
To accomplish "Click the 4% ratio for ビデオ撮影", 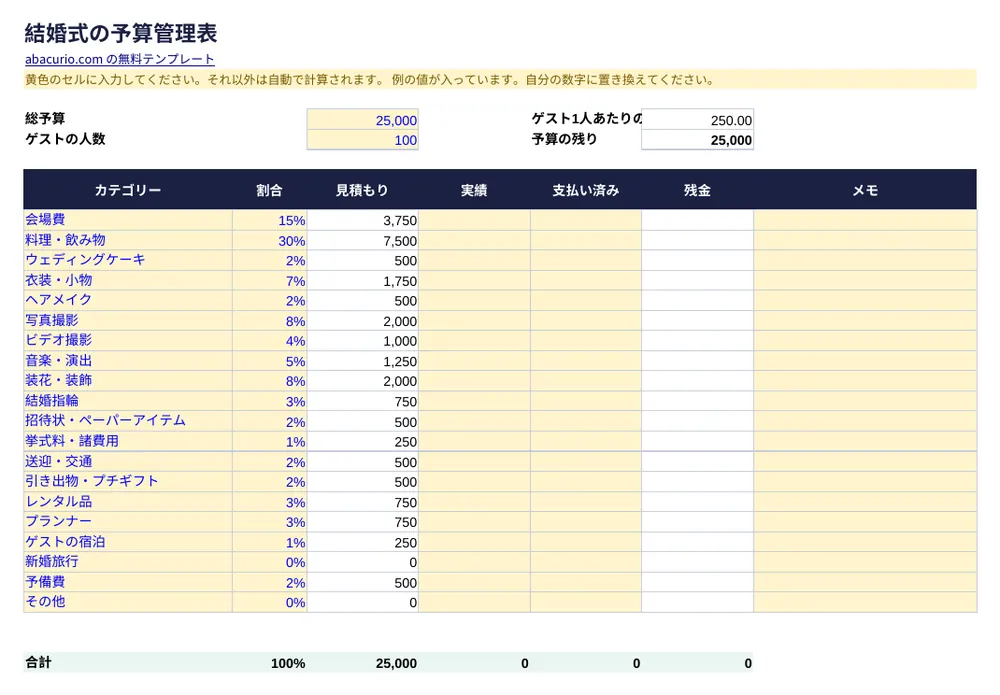I will [269, 340].
